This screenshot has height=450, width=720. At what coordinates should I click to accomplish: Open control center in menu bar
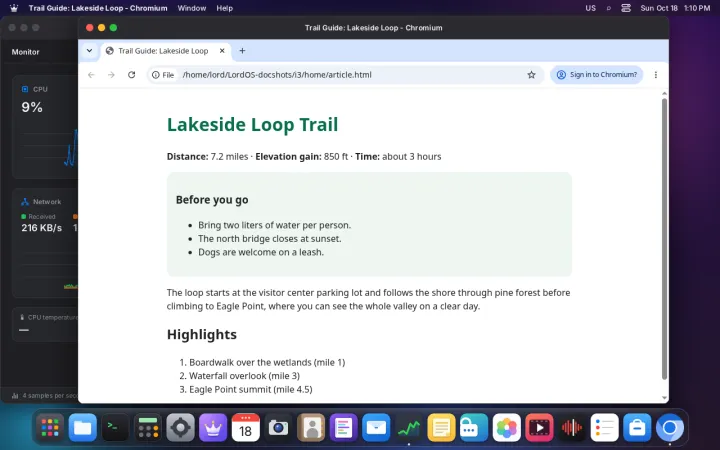(x=626, y=8)
